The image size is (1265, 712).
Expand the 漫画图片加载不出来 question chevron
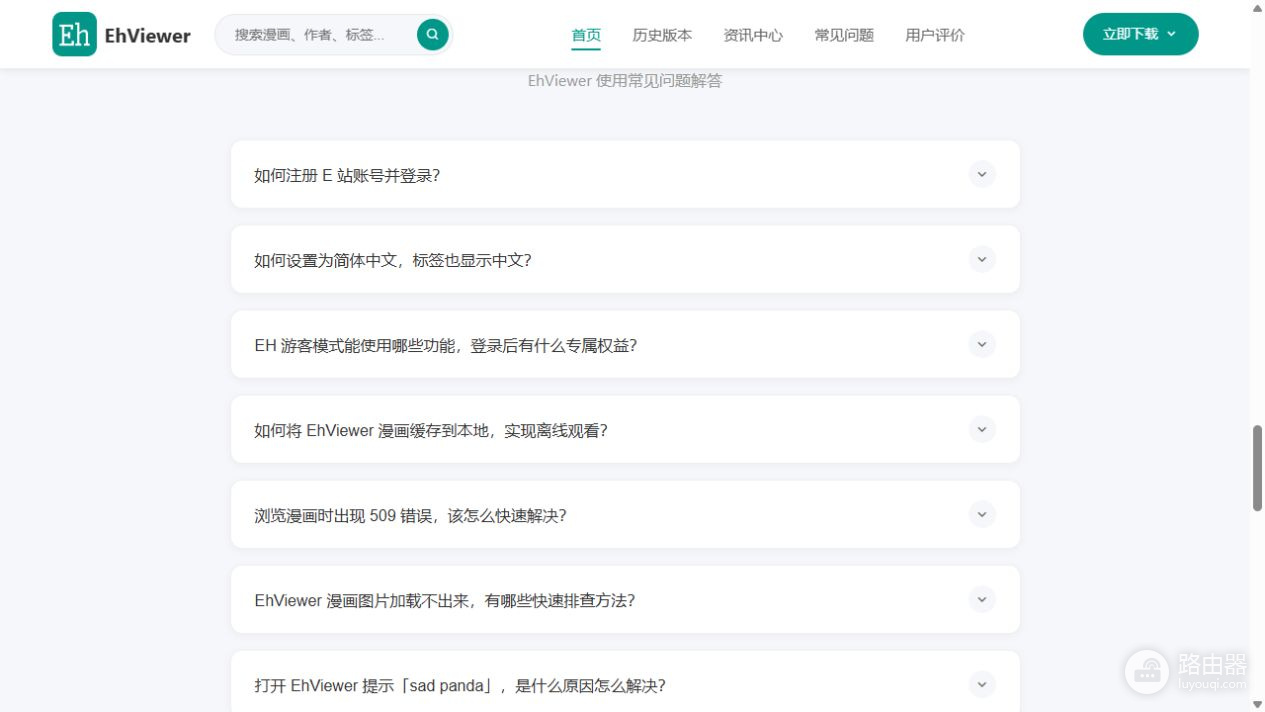(x=982, y=599)
